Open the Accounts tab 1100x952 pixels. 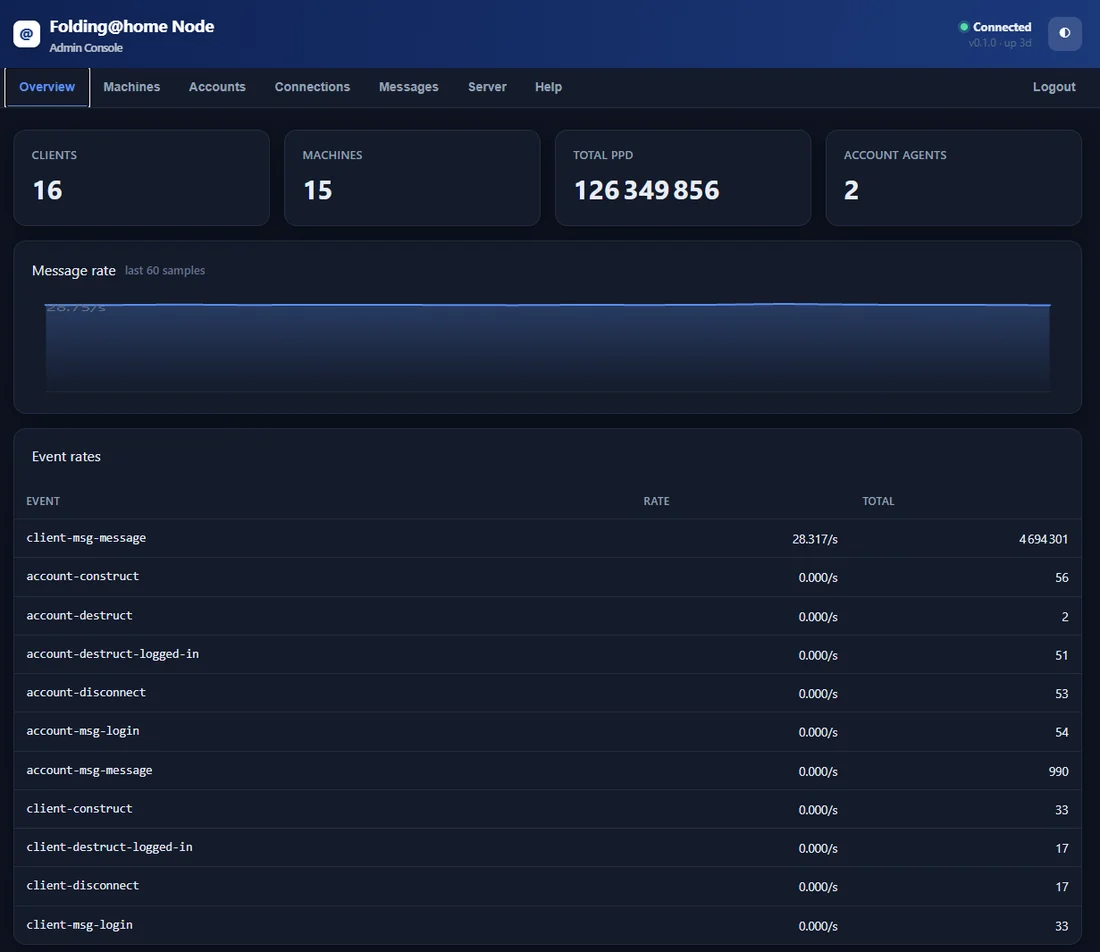tap(217, 87)
